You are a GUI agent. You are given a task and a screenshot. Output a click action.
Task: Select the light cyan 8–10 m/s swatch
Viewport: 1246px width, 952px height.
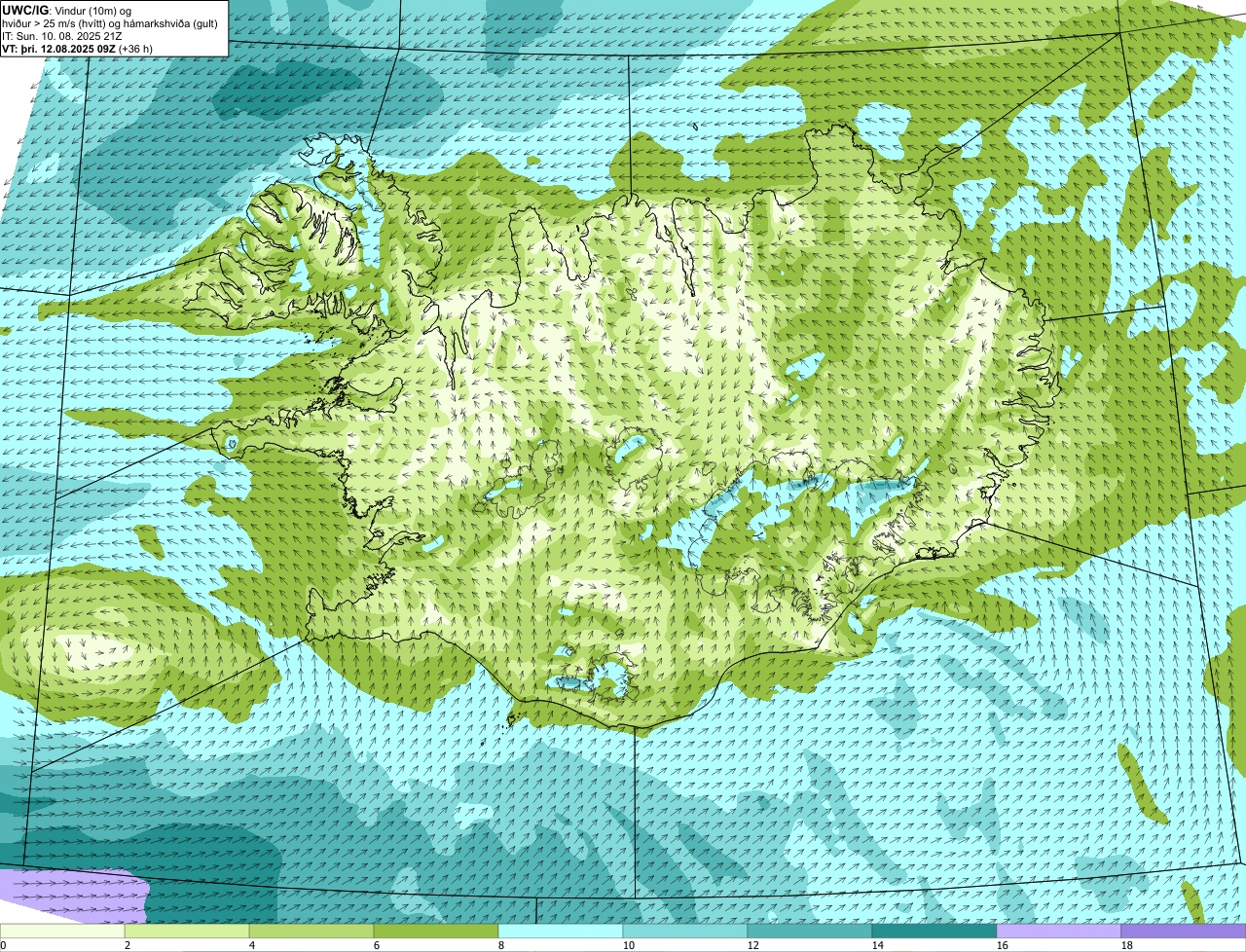pos(561,931)
